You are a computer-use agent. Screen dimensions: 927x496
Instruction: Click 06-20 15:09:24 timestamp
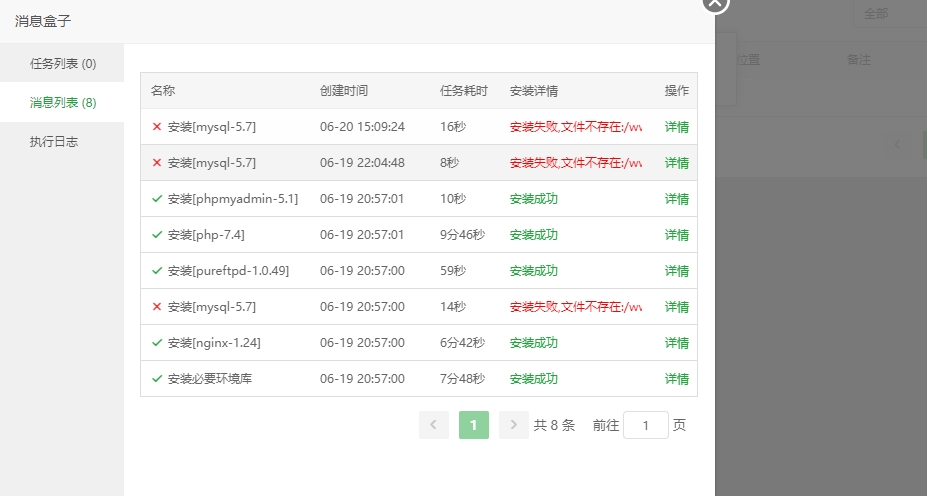362,127
